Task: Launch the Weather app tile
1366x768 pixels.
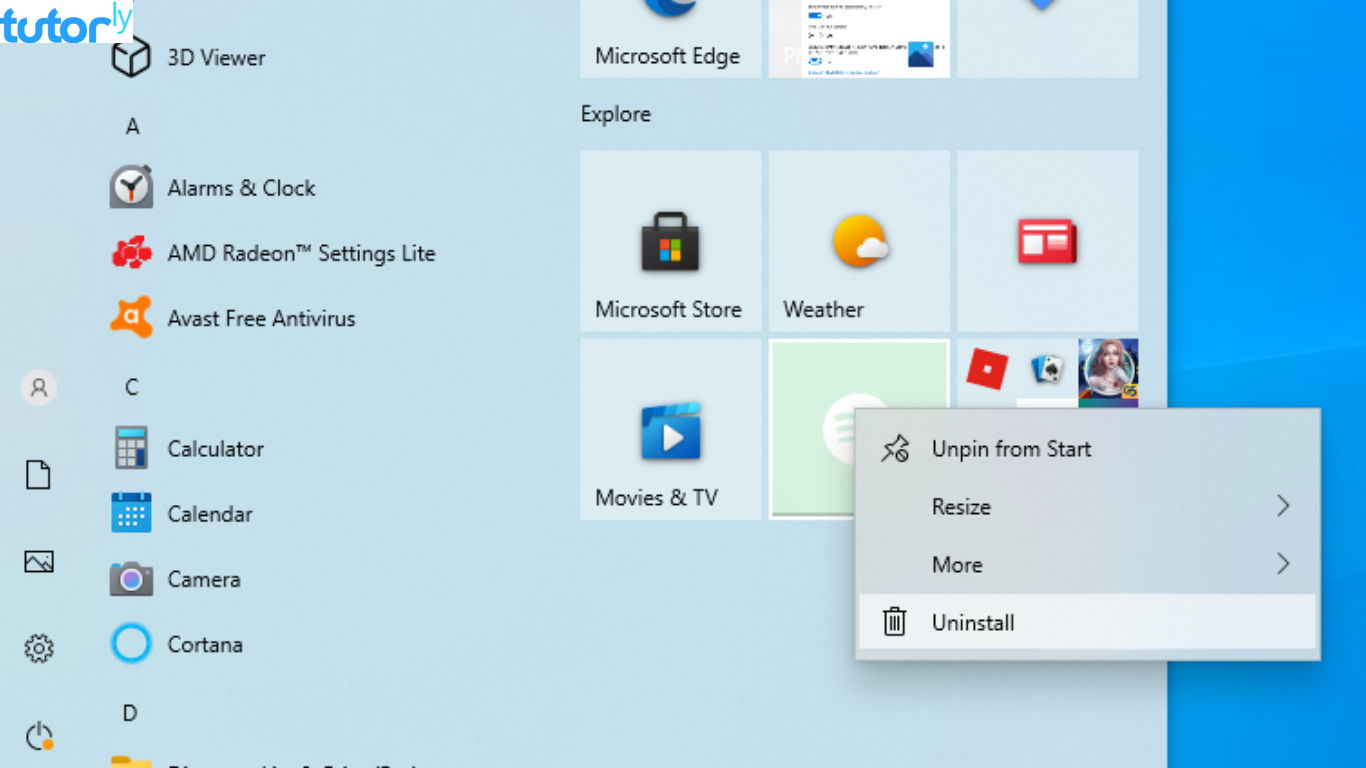Action: (x=858, y=240)
